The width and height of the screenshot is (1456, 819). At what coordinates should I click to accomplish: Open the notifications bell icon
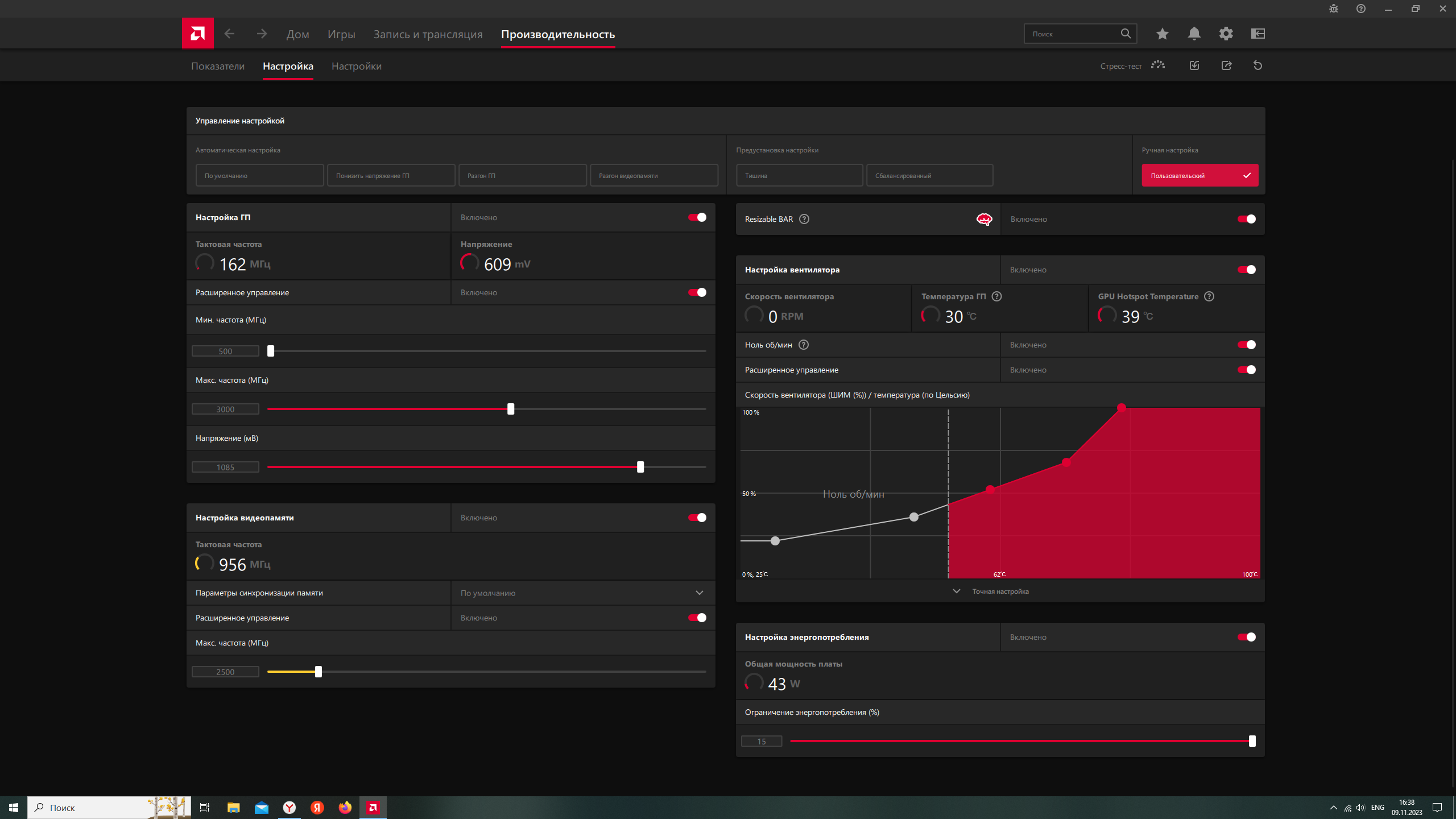click(1194, 34)
